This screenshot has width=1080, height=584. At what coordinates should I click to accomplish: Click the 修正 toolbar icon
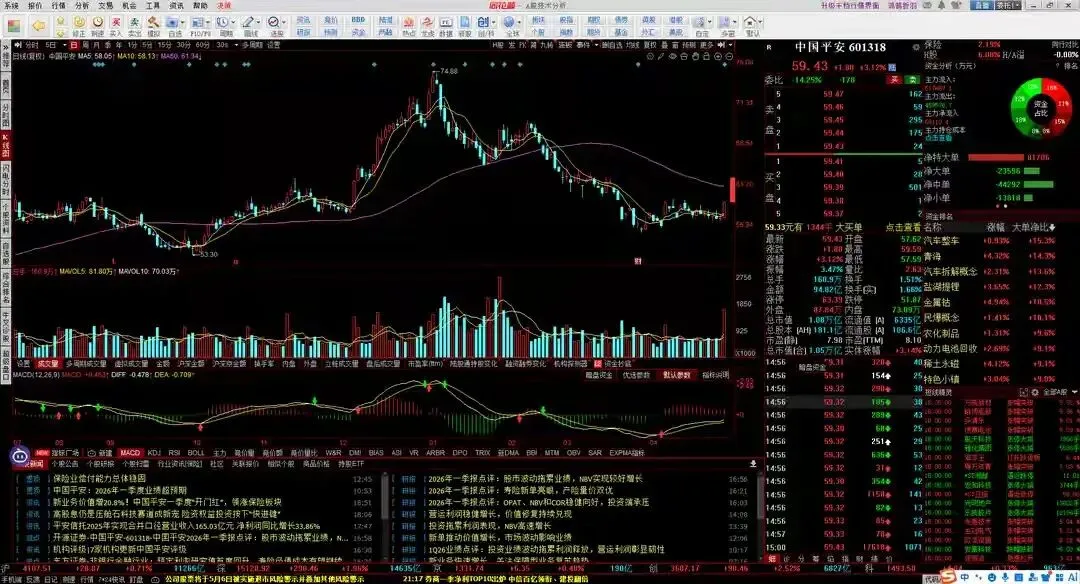[x=79, y=25]
